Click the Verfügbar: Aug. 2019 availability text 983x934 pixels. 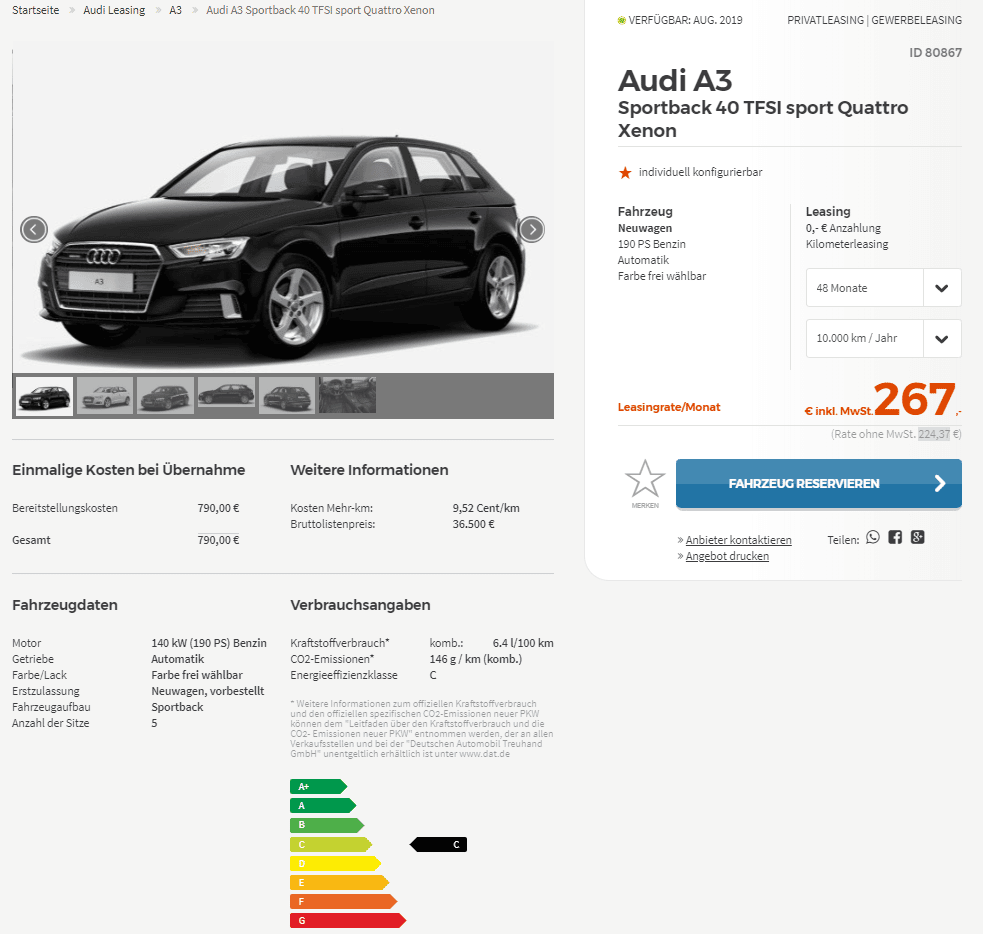point(685,20)
